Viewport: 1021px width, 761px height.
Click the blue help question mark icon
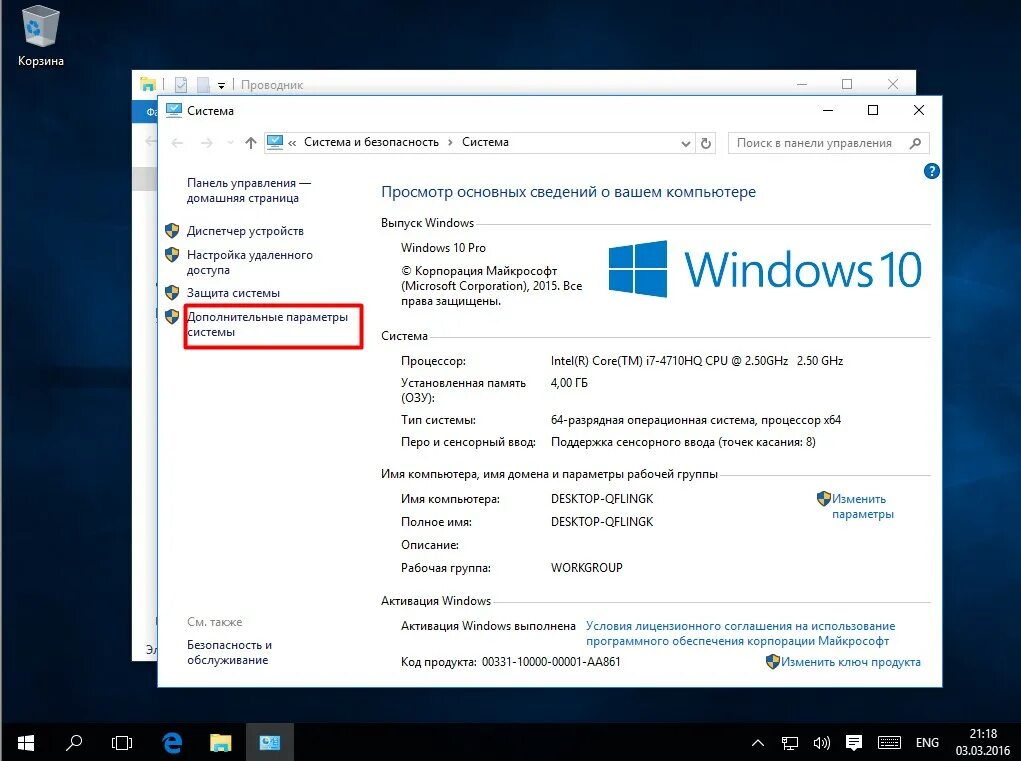tap(932, 171)
